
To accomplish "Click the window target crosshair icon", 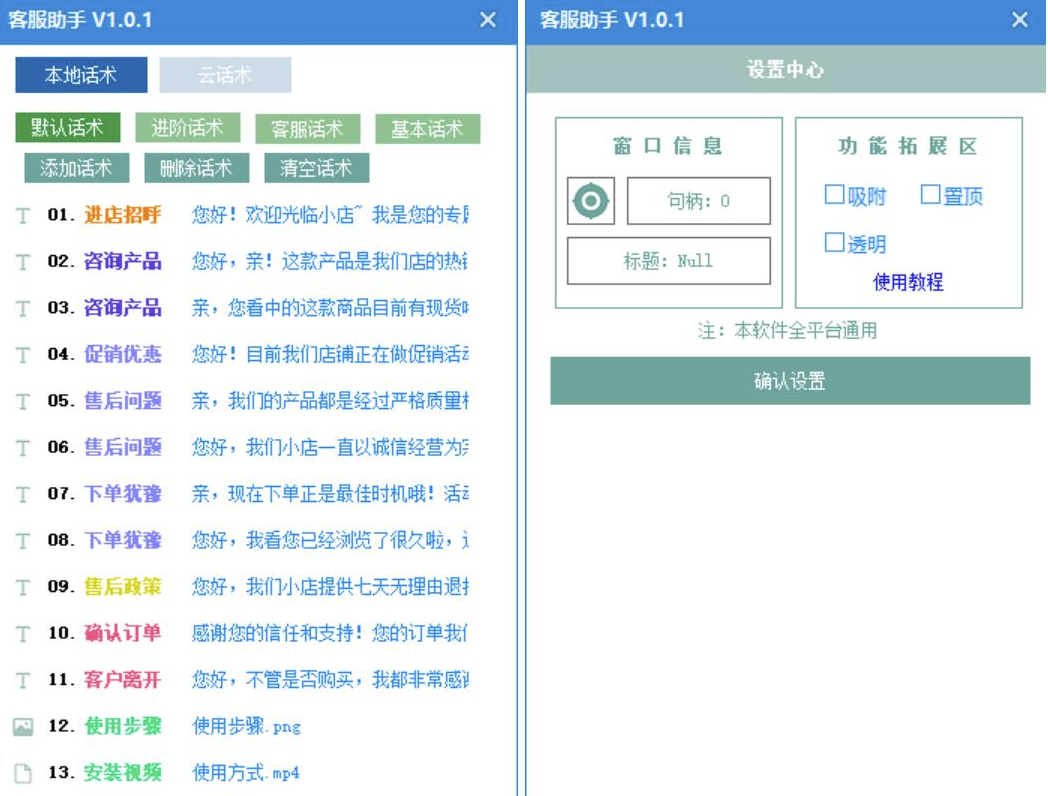I will point(590,201).
